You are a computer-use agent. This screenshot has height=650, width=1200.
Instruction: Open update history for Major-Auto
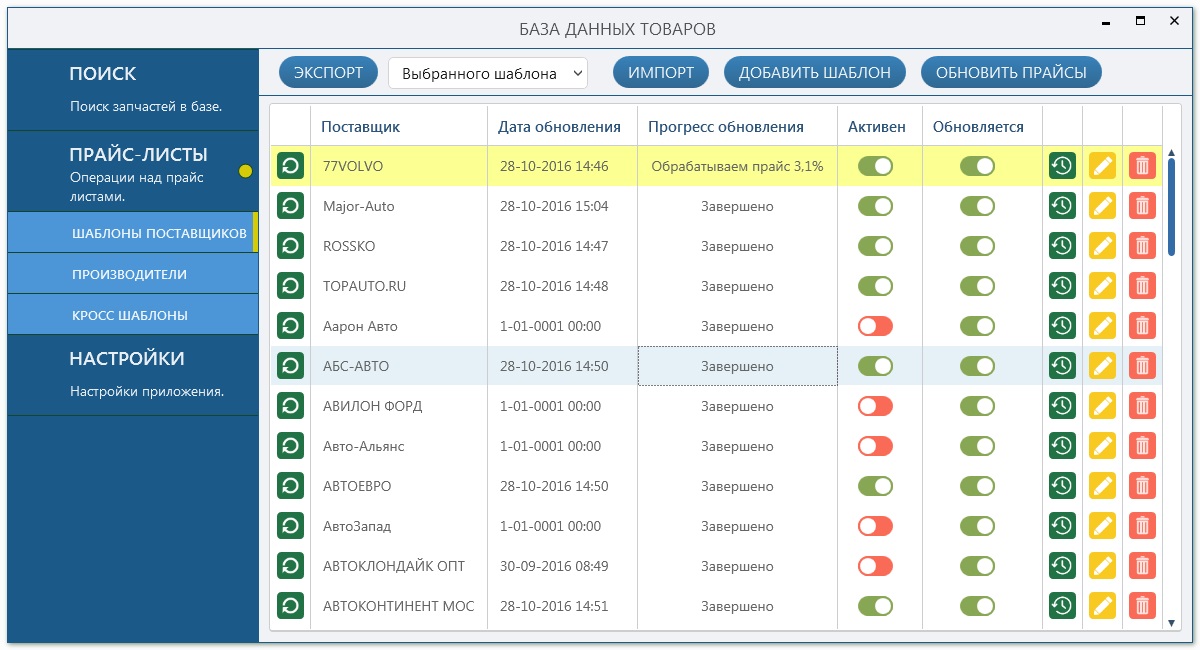(x=1062, y=206)
